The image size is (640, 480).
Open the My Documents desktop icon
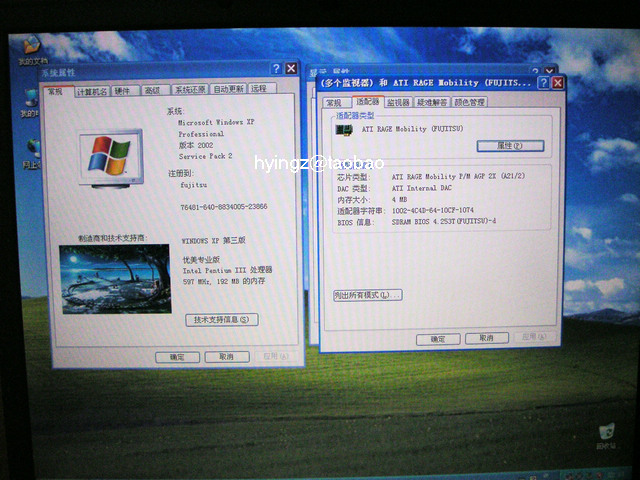point(30,47)
